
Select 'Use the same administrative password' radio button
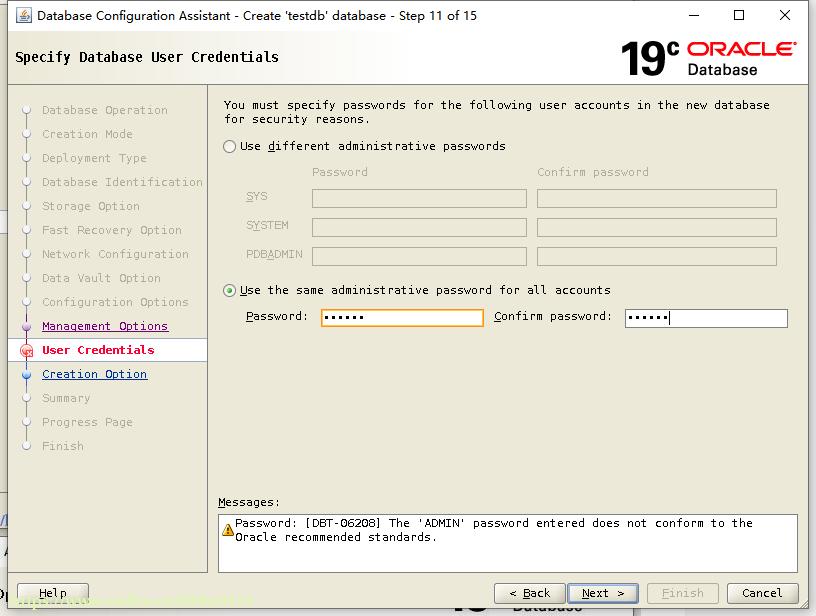coord(230,290)
